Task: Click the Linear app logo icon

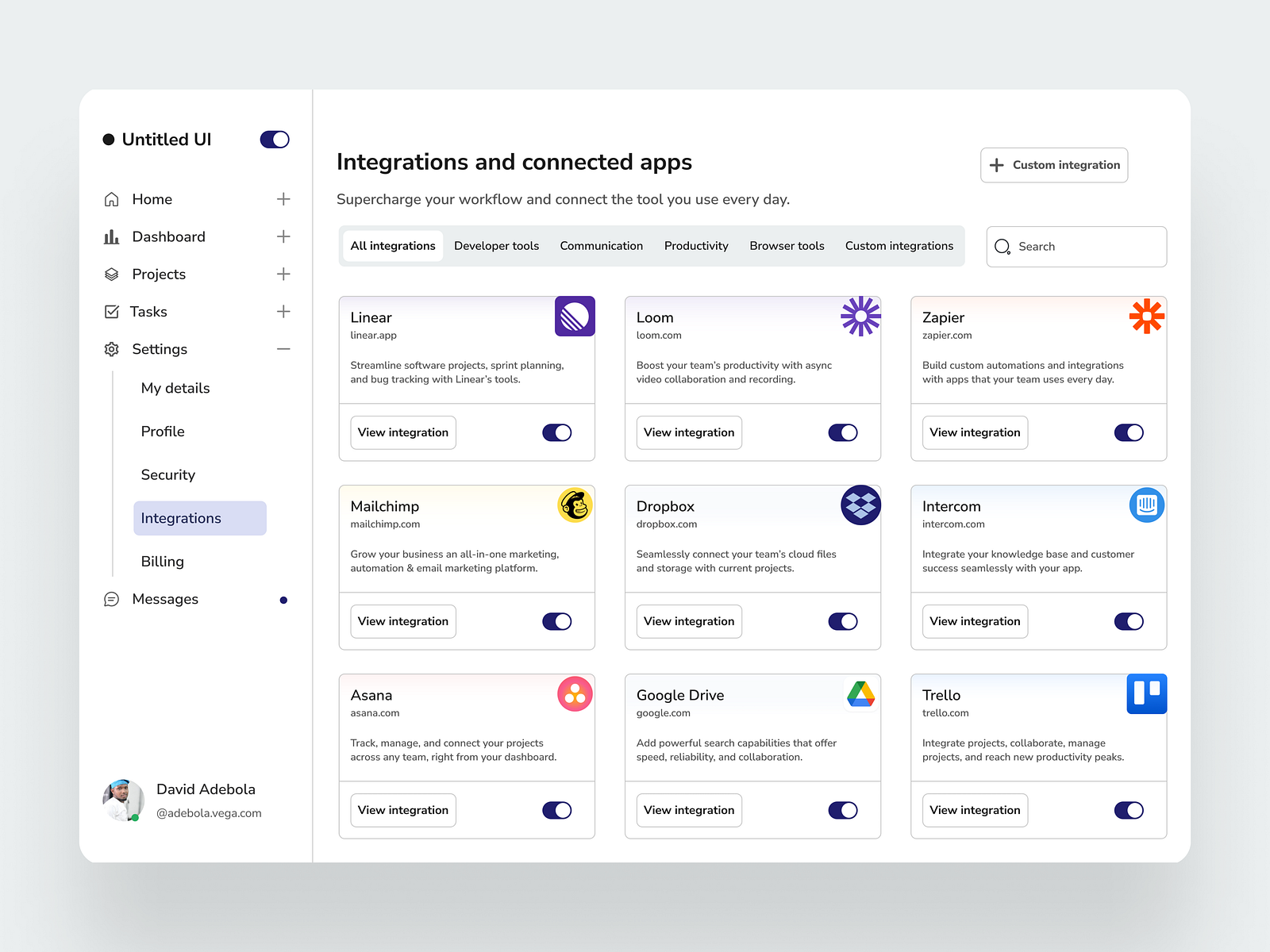Action: pyautogui.click(x=575, y=317)
